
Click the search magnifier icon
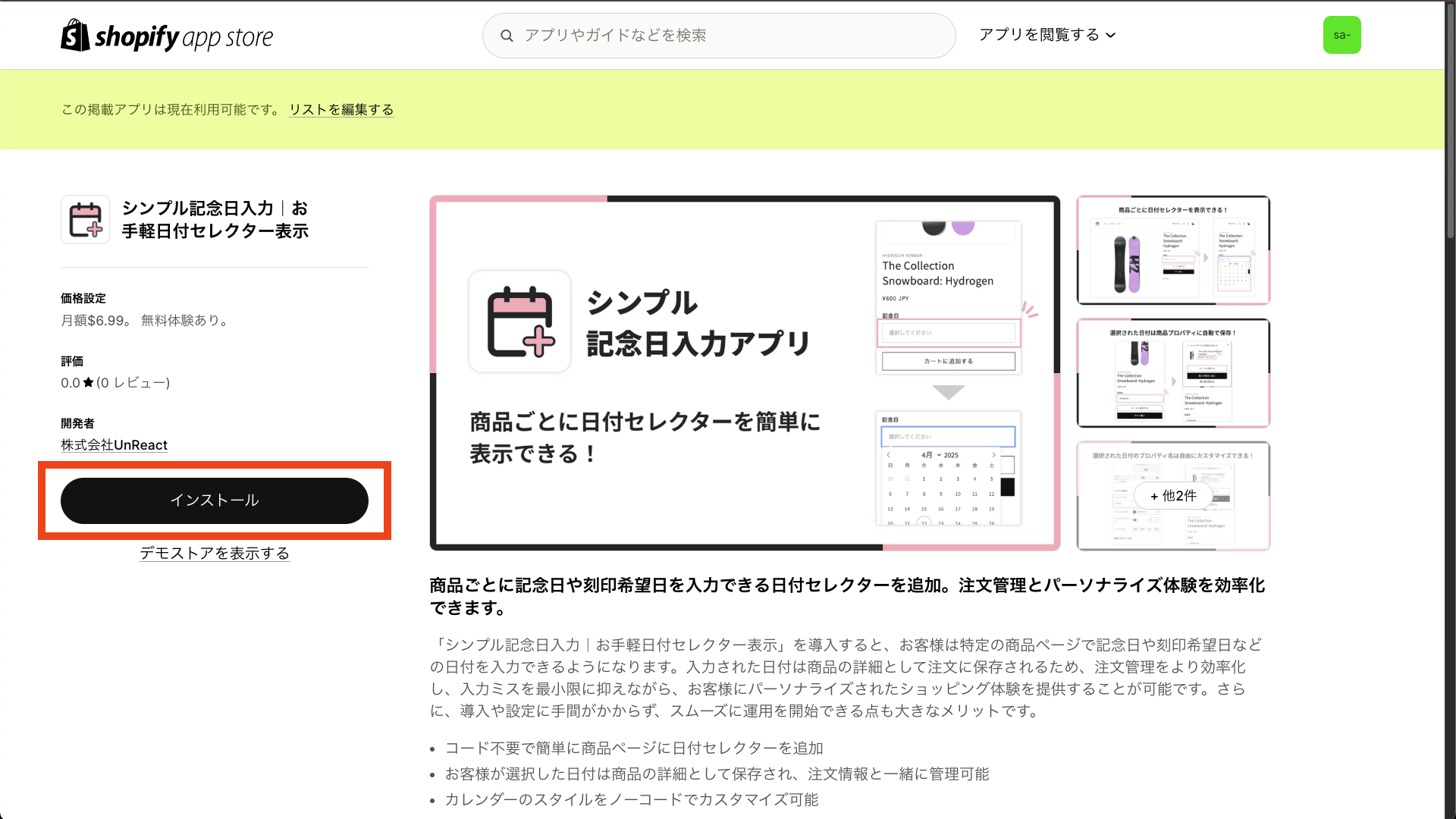pyautogui.click(x=507, y=36)
